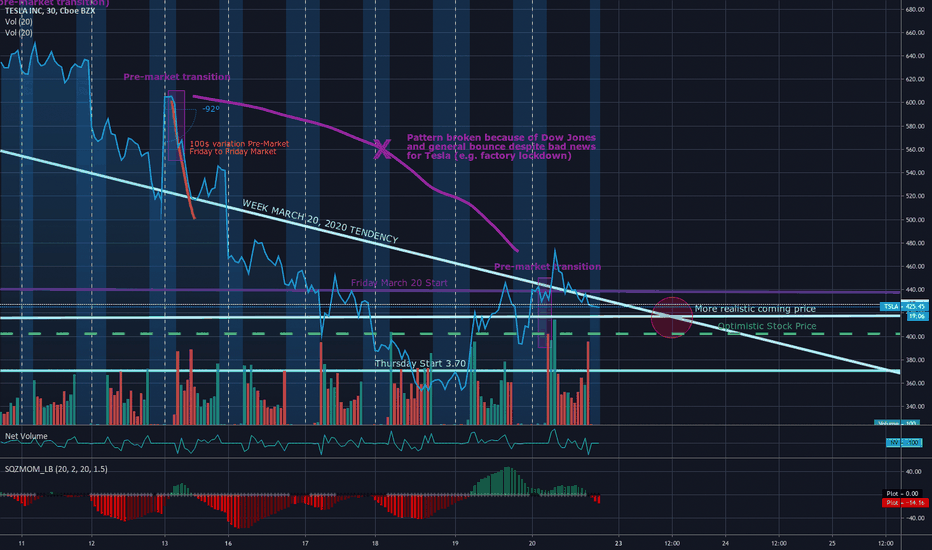The width and height of the screenshot is (932, 550).
Task: Click the 340.00 price axis label
Action: 915,407
